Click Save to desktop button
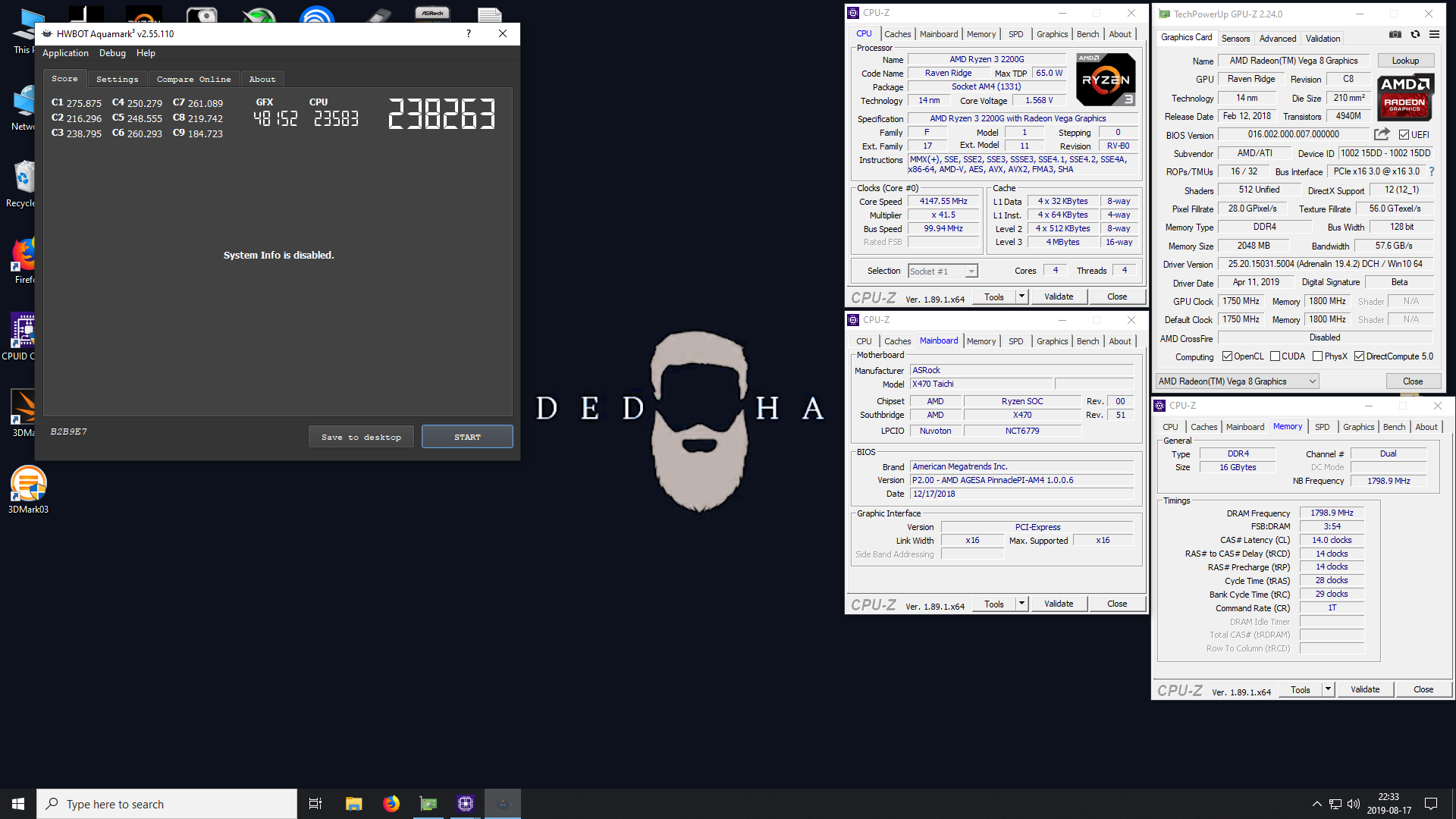 (361, 437)
